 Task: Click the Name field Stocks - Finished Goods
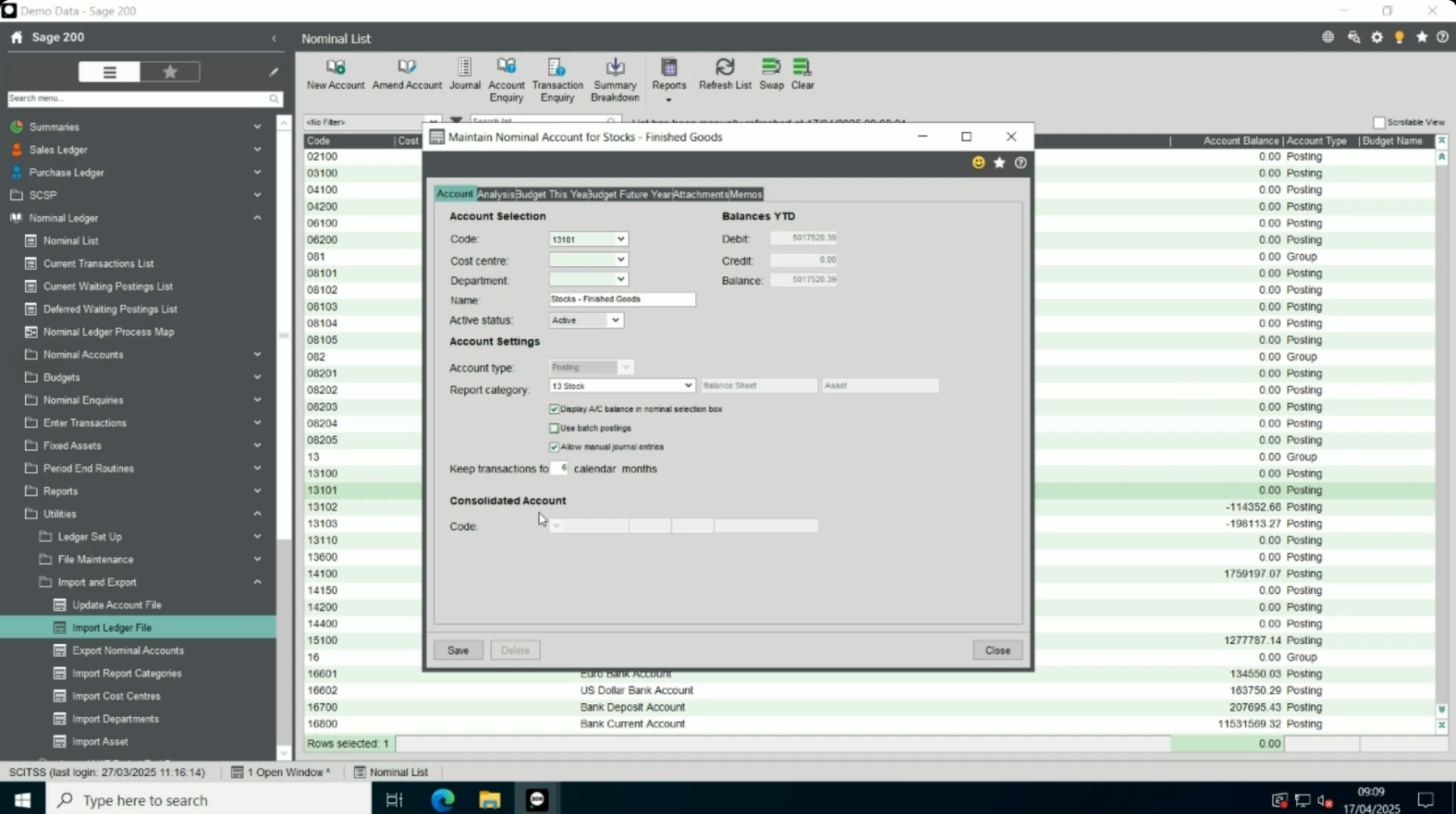(621, 299)
